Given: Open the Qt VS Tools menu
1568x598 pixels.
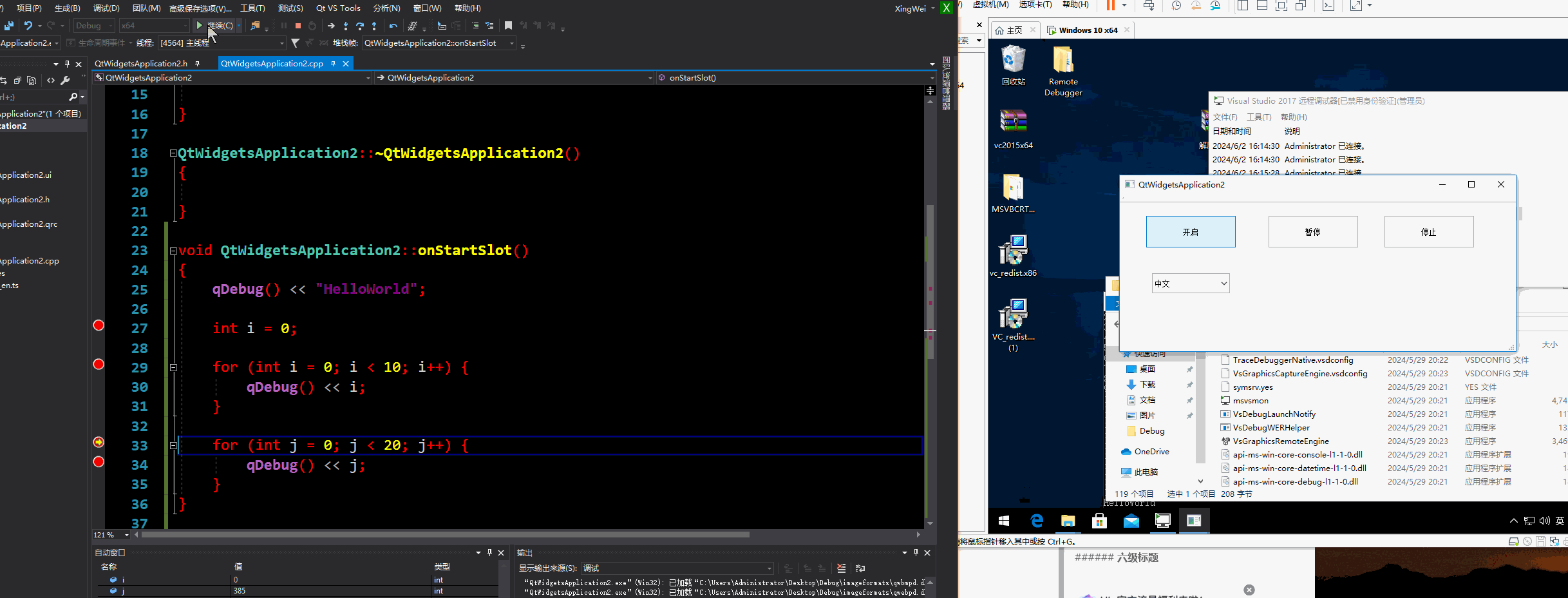Looking at the screenshot, I should coord(338,8).
